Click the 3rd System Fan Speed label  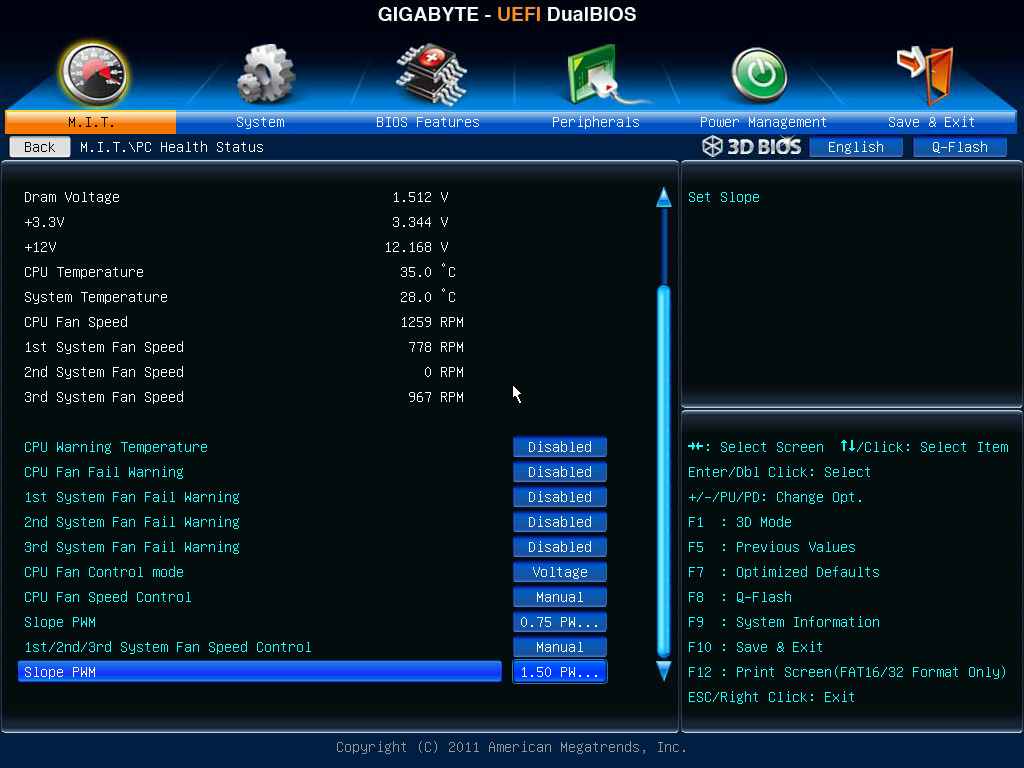pyautogui.click(x=104, y=397)
